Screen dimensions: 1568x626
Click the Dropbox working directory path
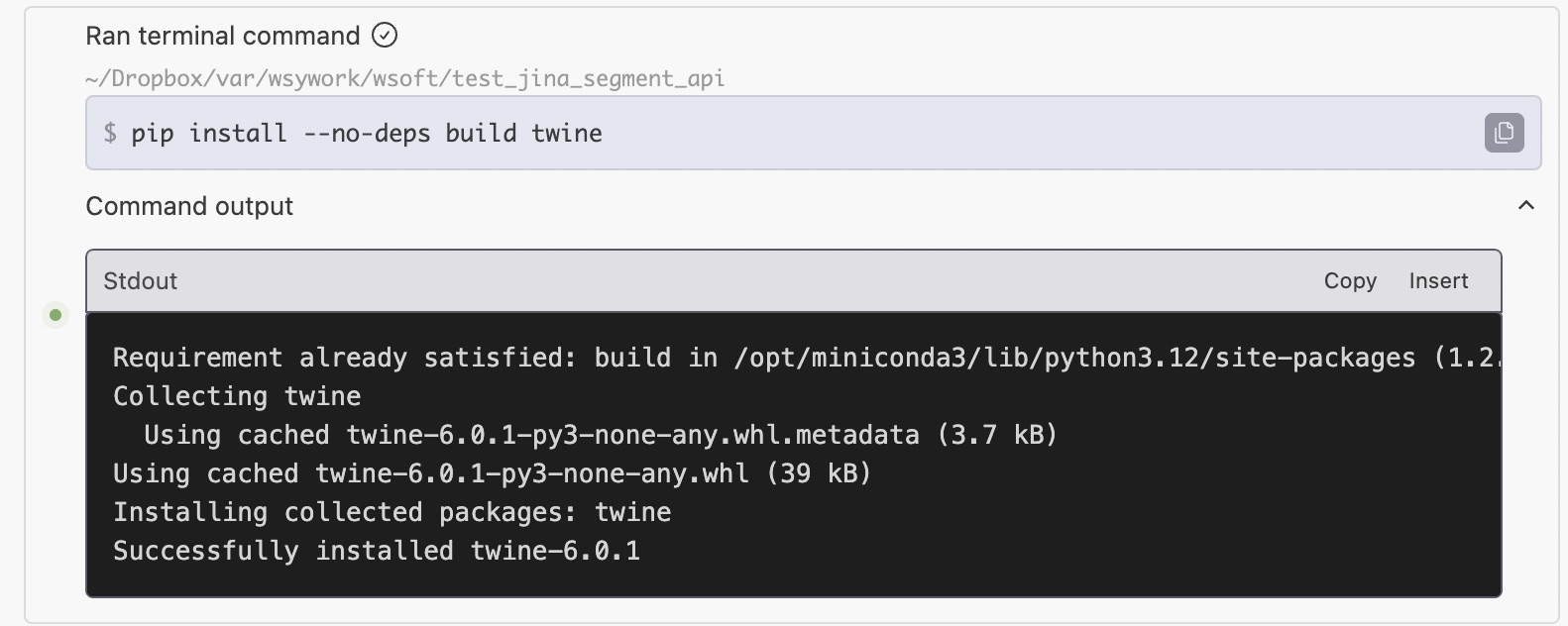(x=404, y=78)
